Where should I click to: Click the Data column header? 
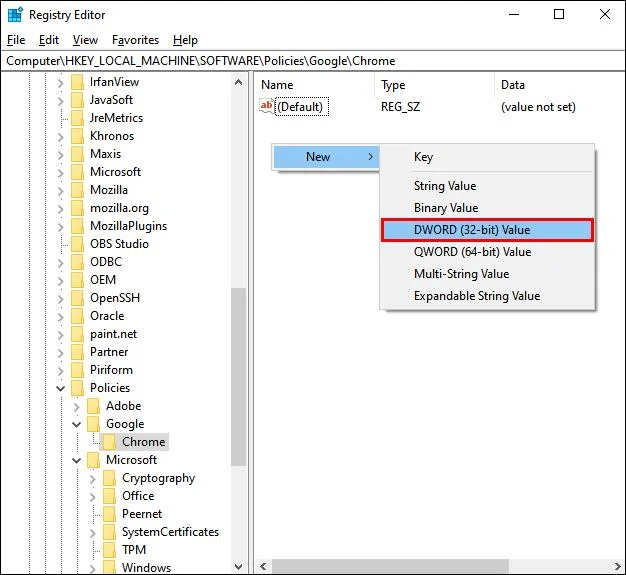point(559,85)
